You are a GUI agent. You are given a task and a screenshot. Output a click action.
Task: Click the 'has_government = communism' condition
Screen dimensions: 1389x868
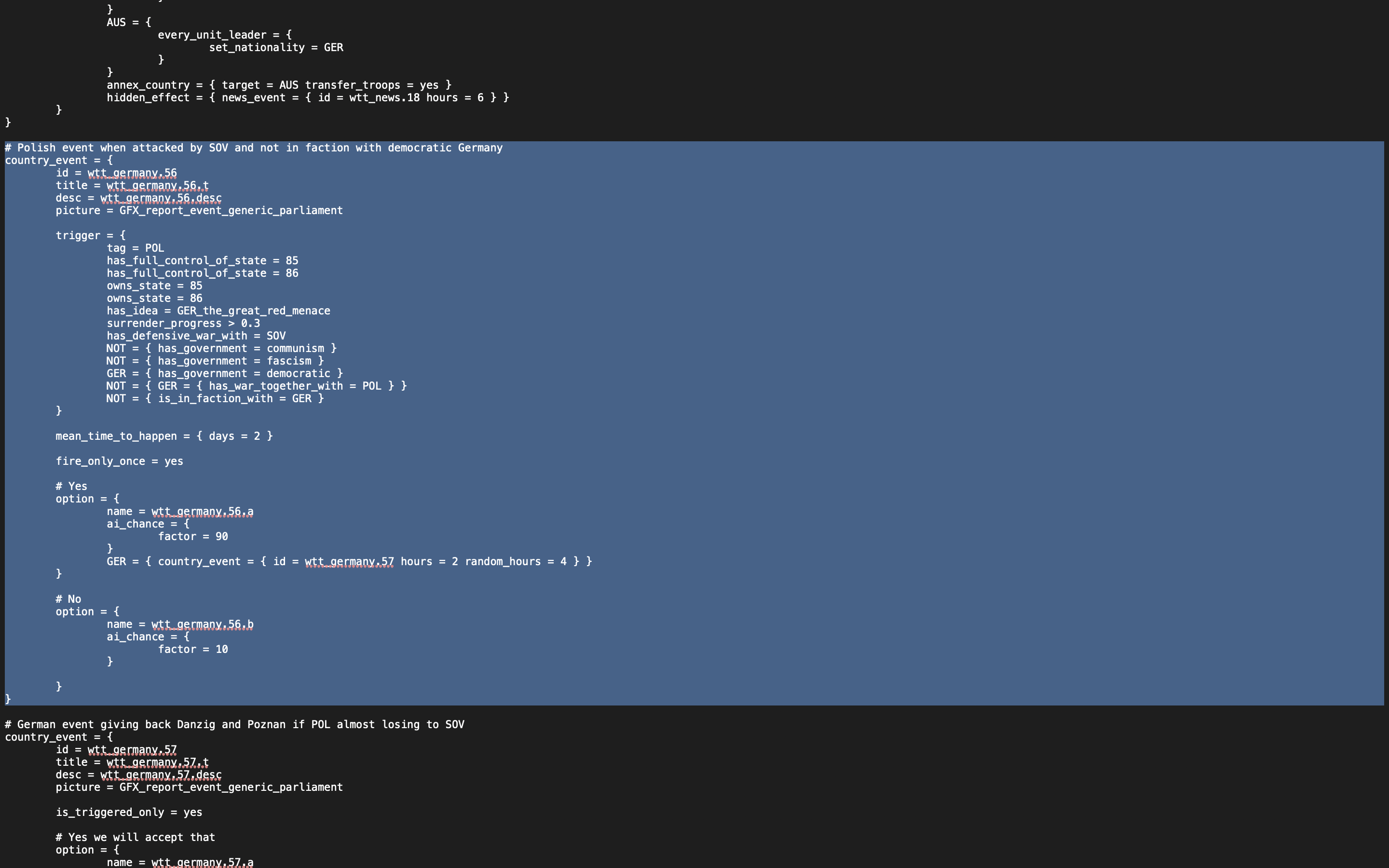pos(241,349)
